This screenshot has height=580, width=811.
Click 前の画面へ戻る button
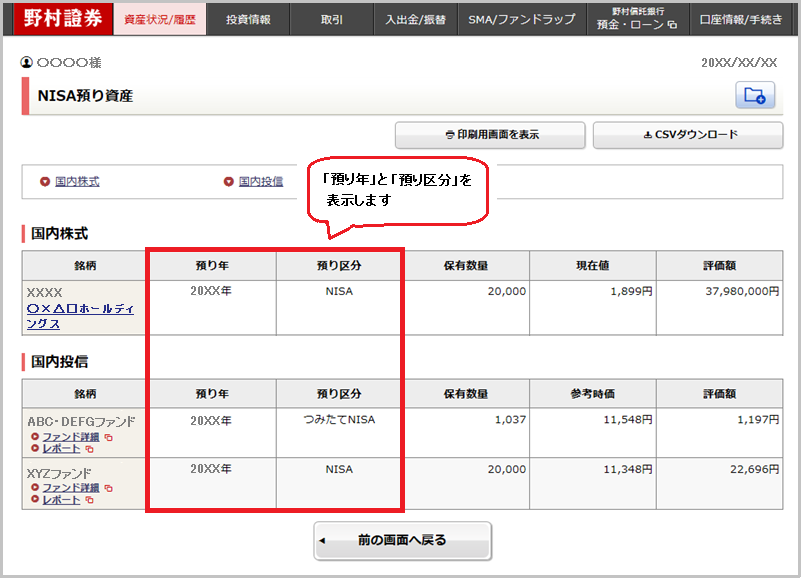402,540
